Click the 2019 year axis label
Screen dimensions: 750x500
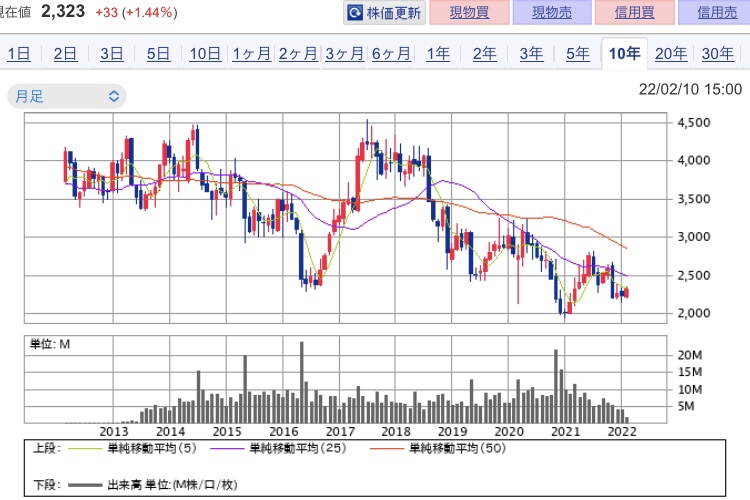[452, 432]
